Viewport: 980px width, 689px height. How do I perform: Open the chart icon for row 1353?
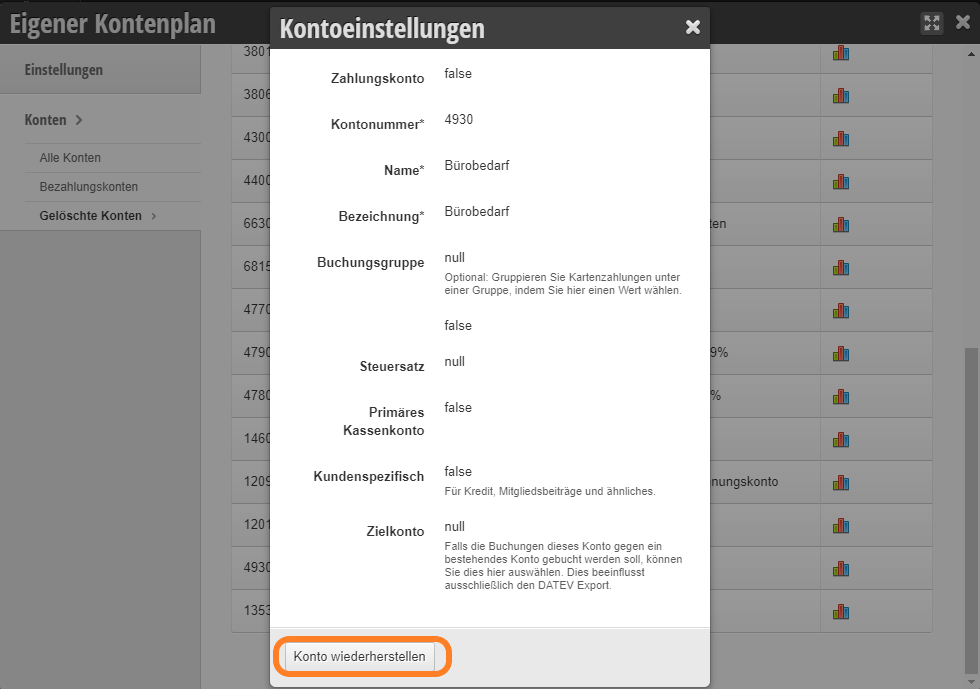pyautogui.click(x=841, y=611)
